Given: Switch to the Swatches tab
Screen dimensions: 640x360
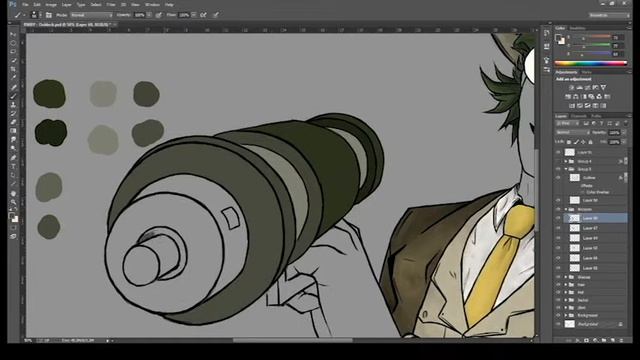Looking at the screenshot, I should 578,28.
